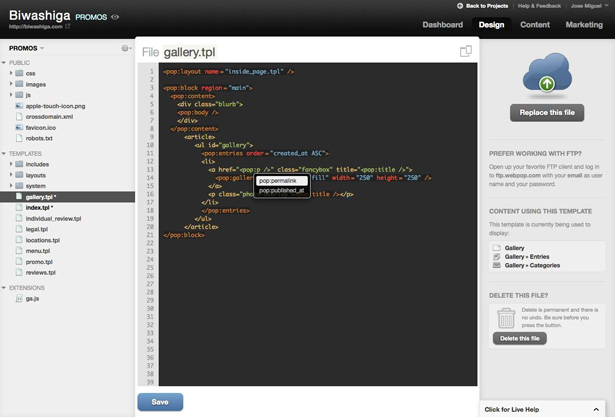Choose pop:permalink autocomplete suggestion

[x=282, y=180]
